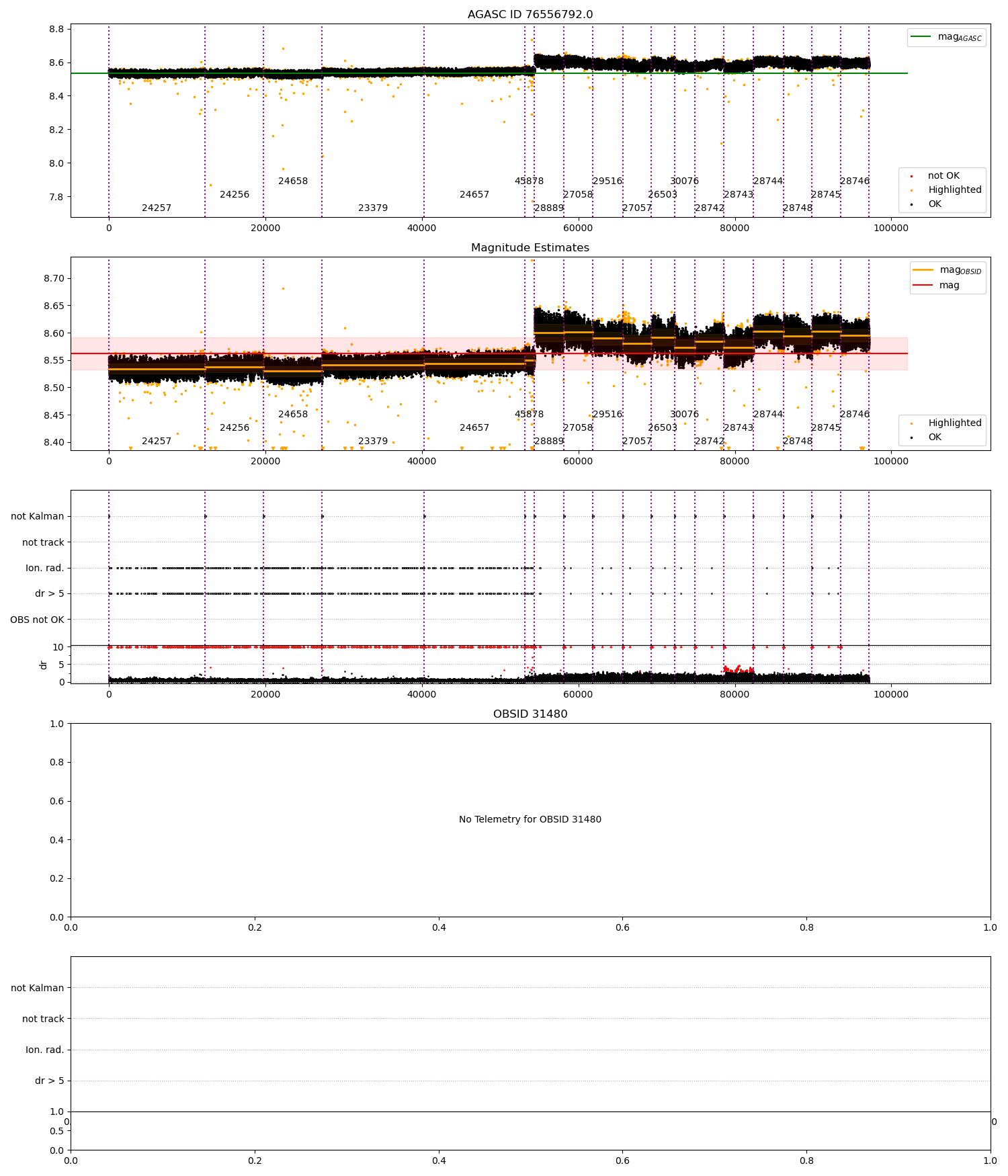
Task: Select OBSID label 28743 in top plot
Action: [739, 195]
